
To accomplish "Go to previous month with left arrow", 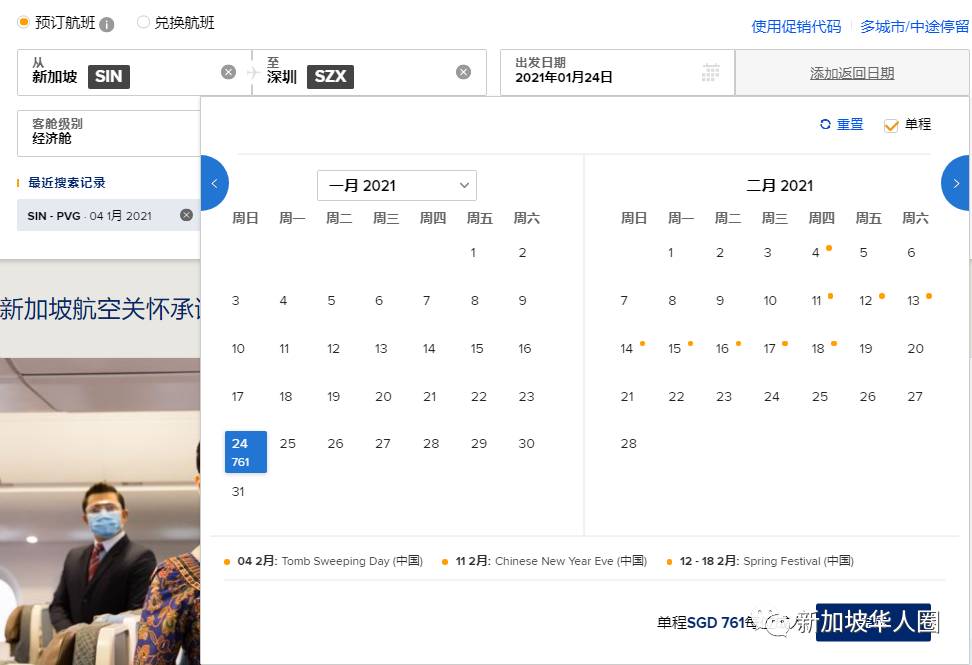I will pos(214,183).
